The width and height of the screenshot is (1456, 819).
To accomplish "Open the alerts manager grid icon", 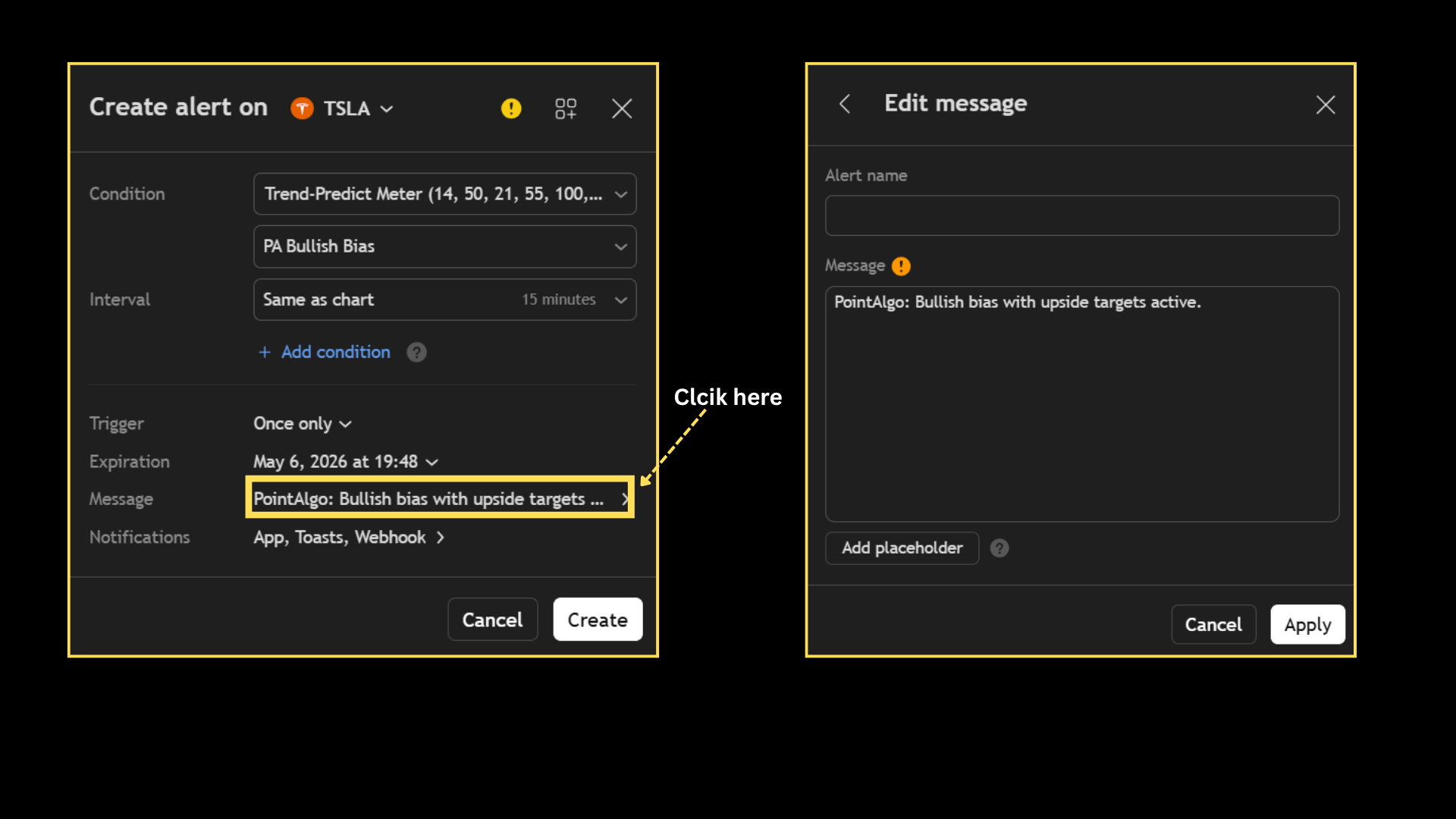I will [566, 108].
